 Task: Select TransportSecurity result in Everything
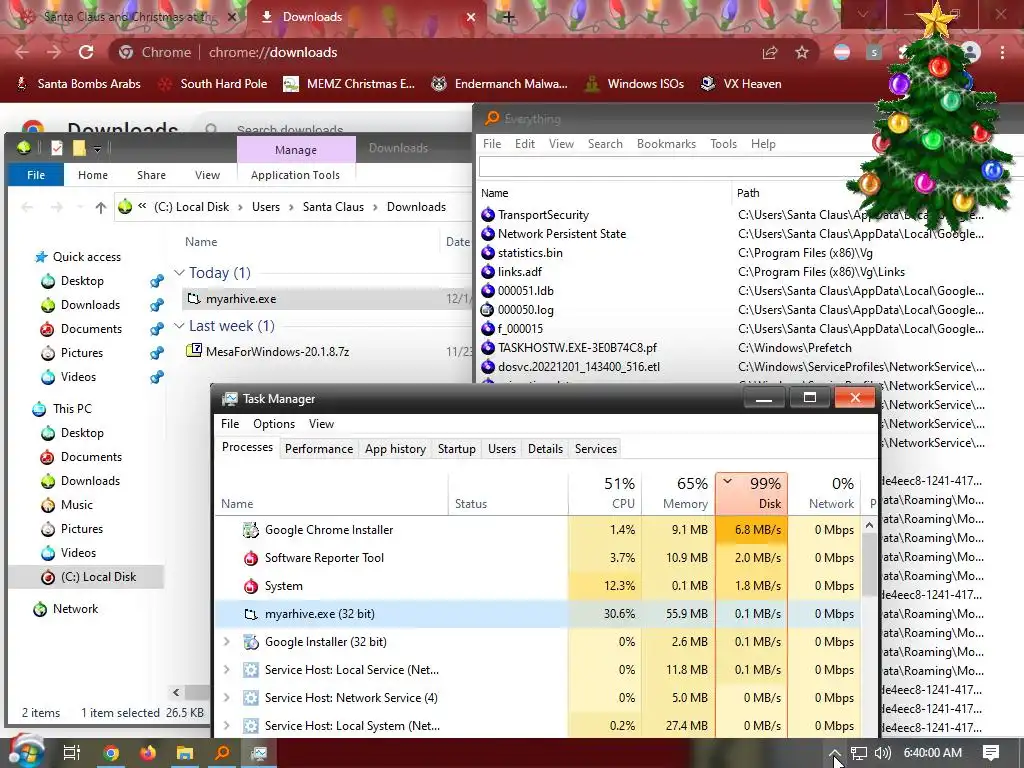coord(543,215)
